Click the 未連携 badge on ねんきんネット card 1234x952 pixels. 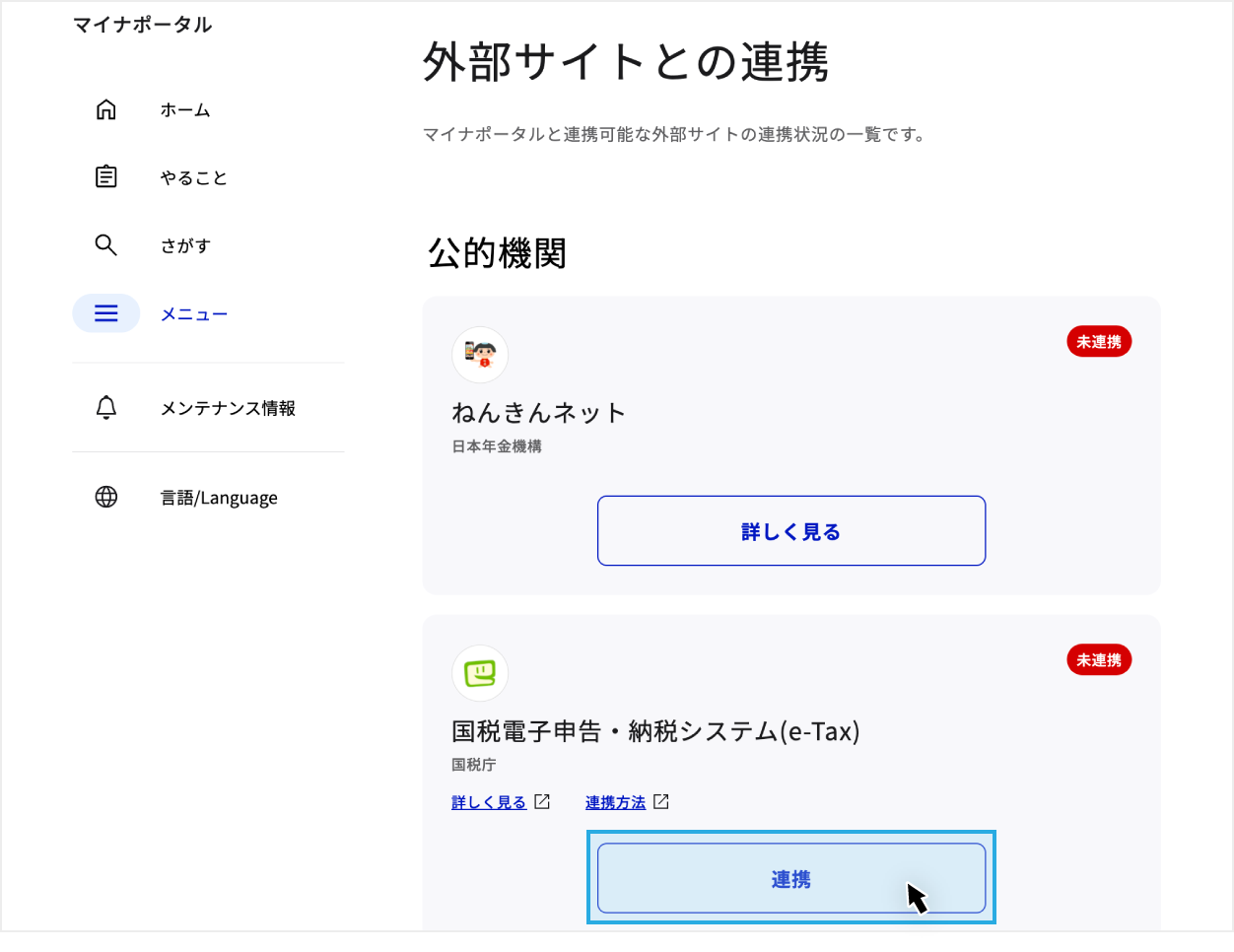1099,342
